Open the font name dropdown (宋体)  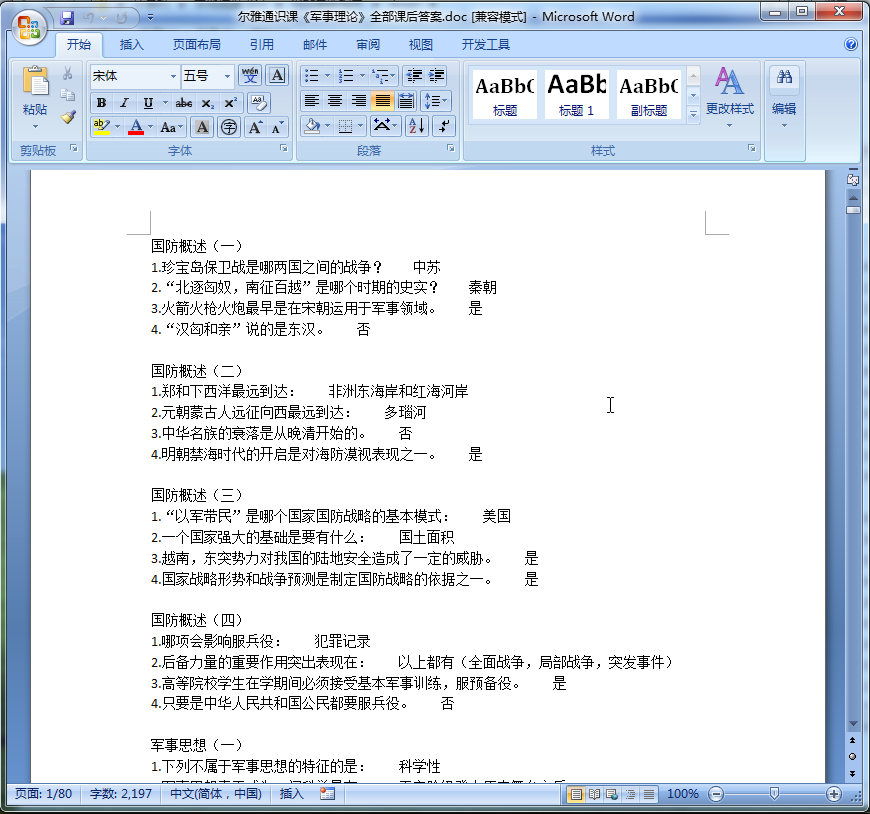pos(173,76)
